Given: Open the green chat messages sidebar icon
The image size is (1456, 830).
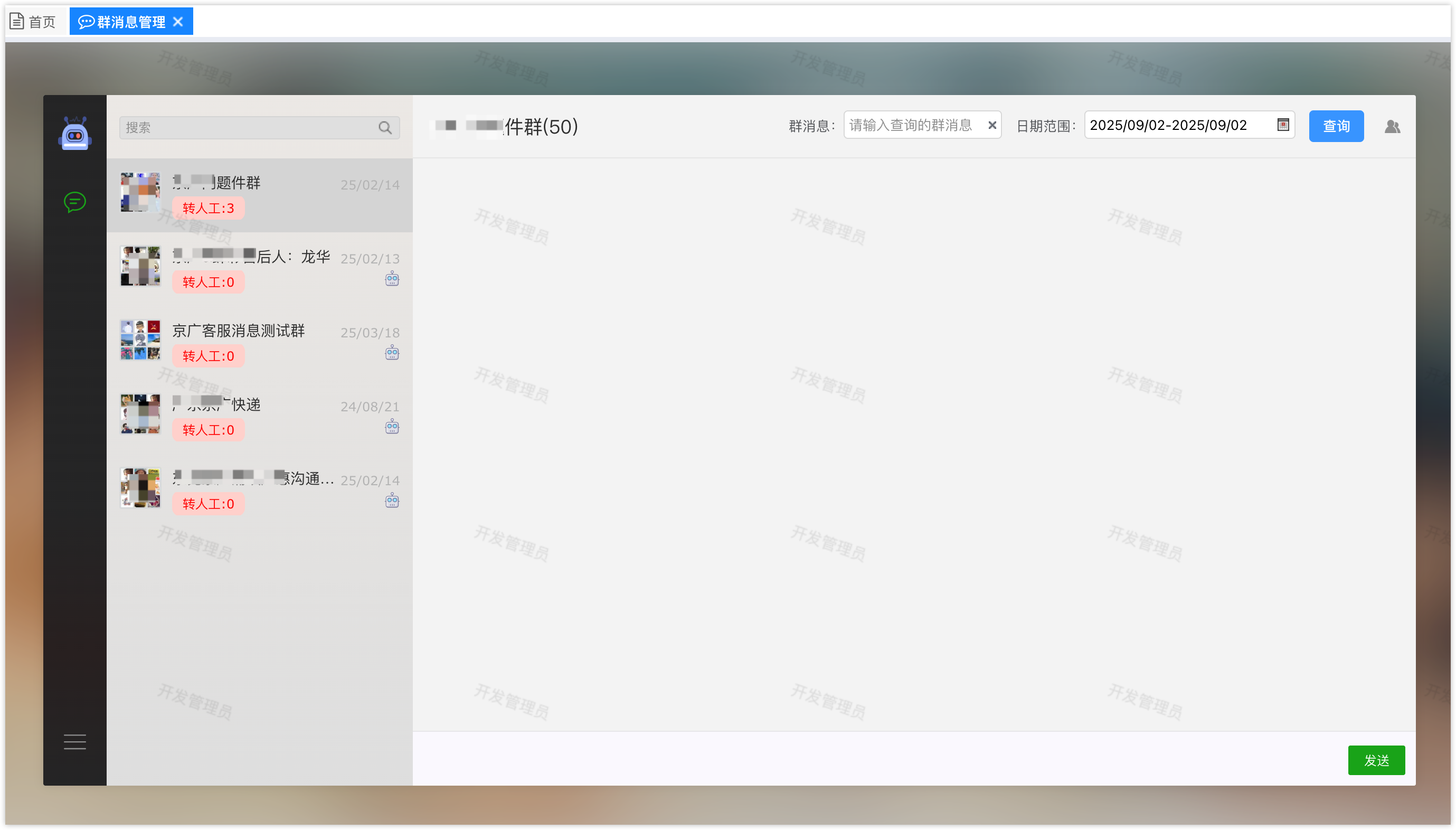Looking at the screenshot, I should (74, 202).
